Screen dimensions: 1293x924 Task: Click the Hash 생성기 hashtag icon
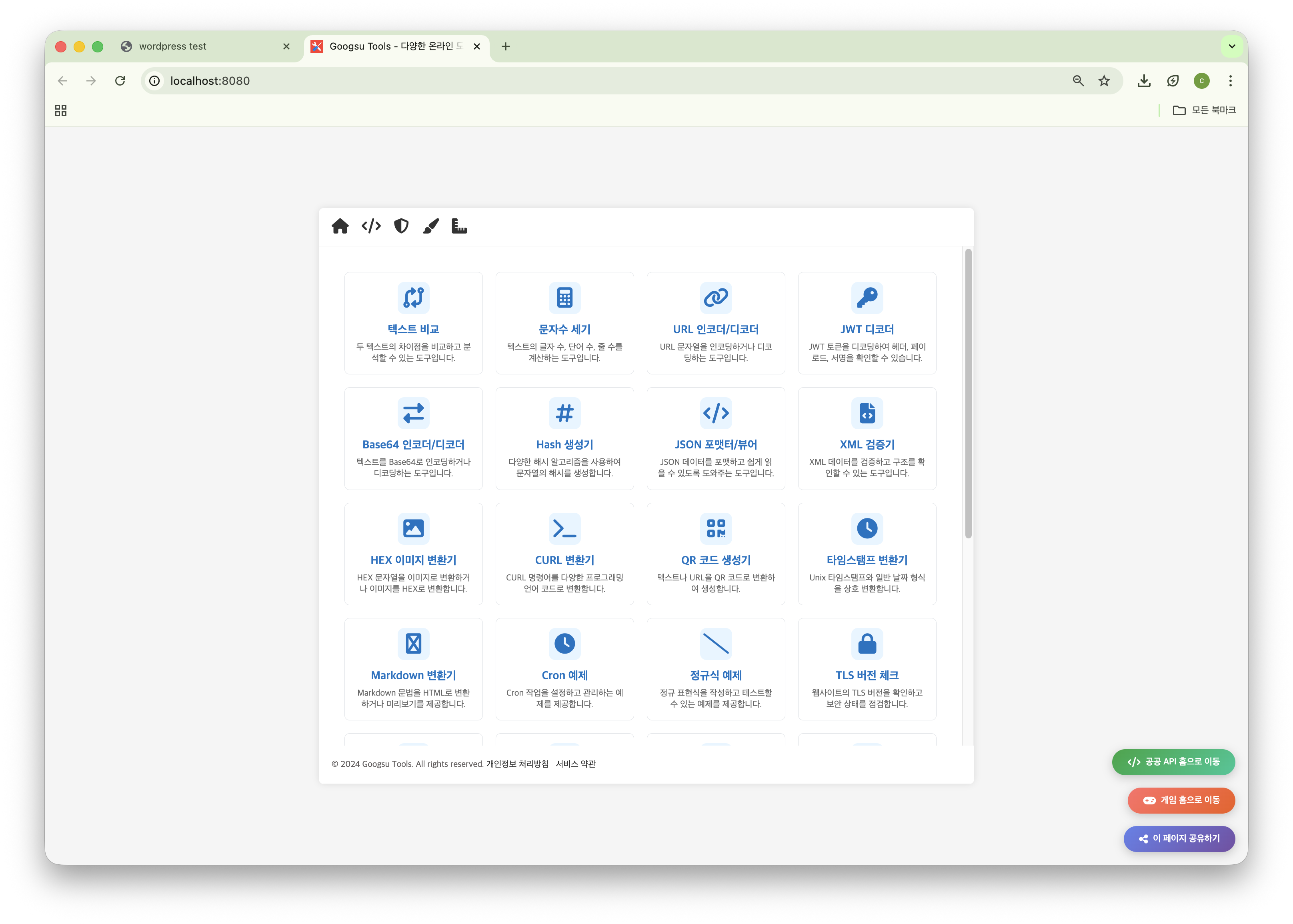tap(564, 413)
